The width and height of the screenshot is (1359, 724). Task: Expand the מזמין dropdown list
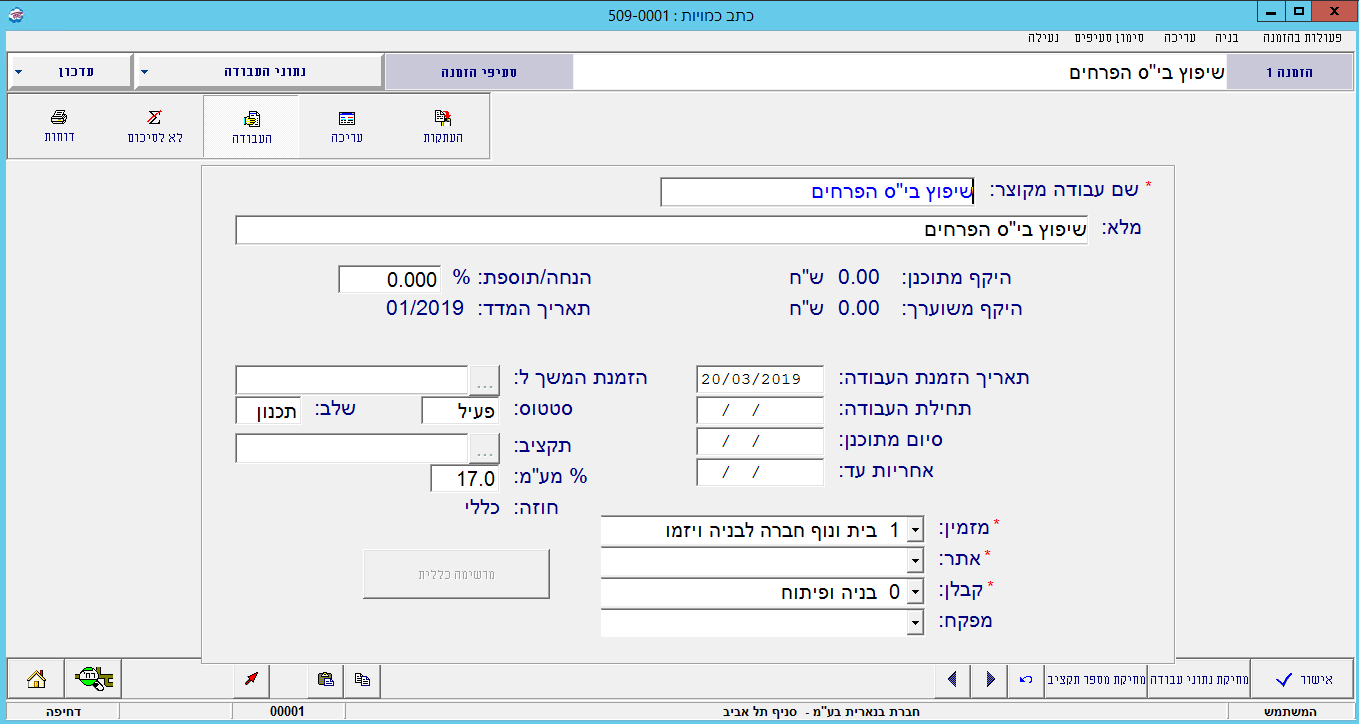pyautogui.click(x=914, y=531)
